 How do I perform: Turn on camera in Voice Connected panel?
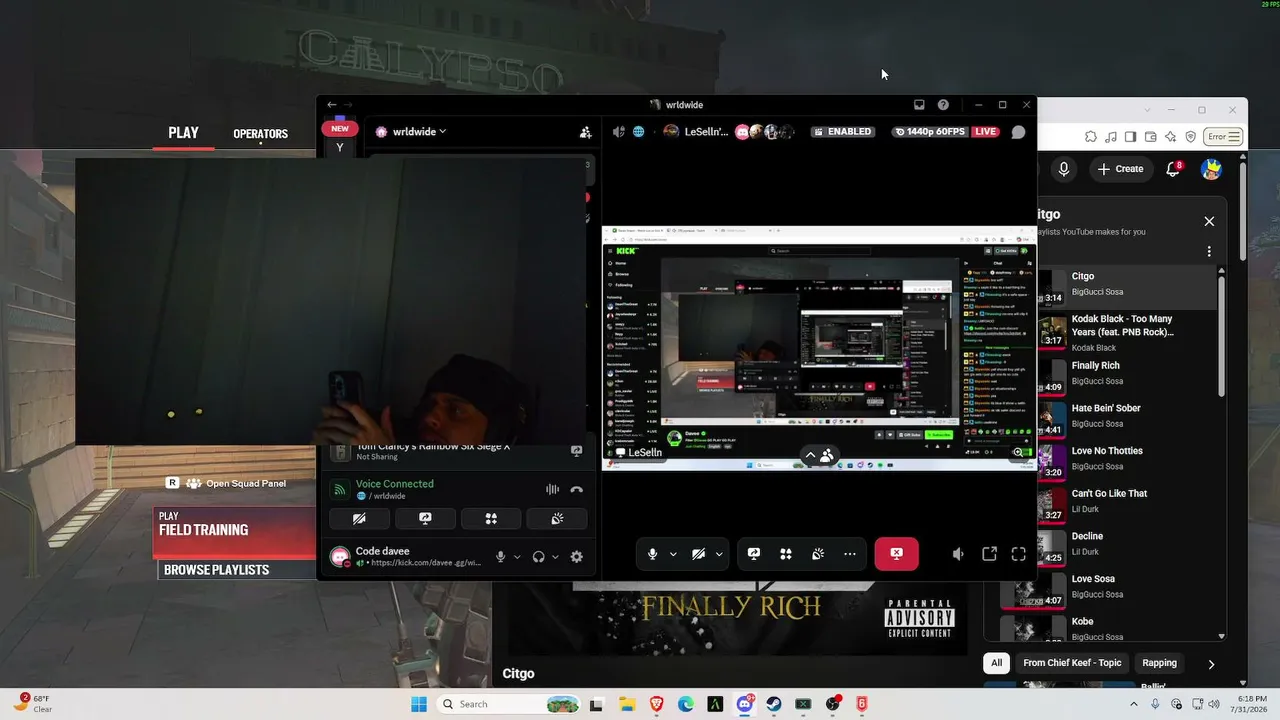pos(359,519)
